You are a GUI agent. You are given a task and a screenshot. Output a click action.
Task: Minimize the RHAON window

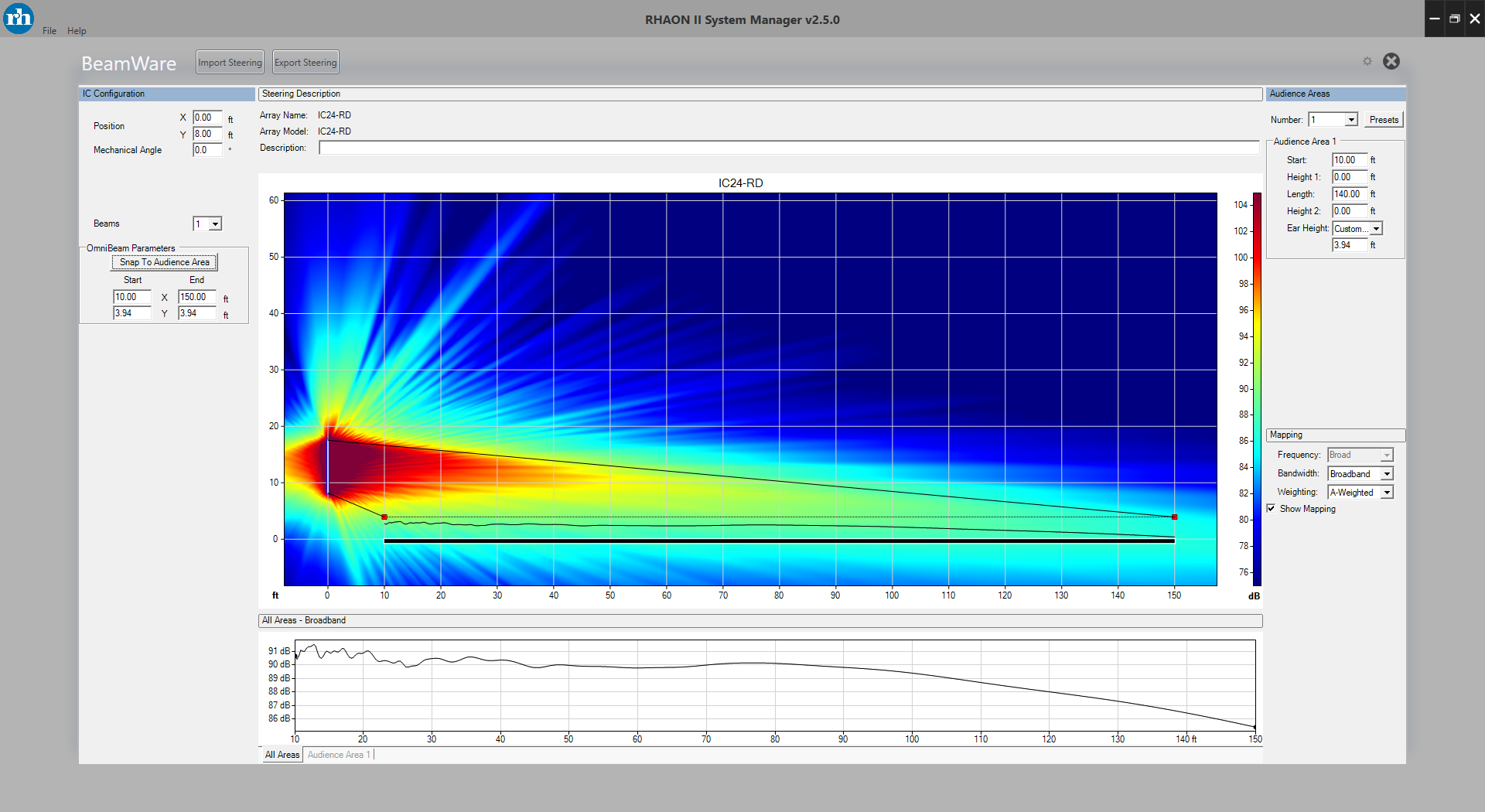1434,19
